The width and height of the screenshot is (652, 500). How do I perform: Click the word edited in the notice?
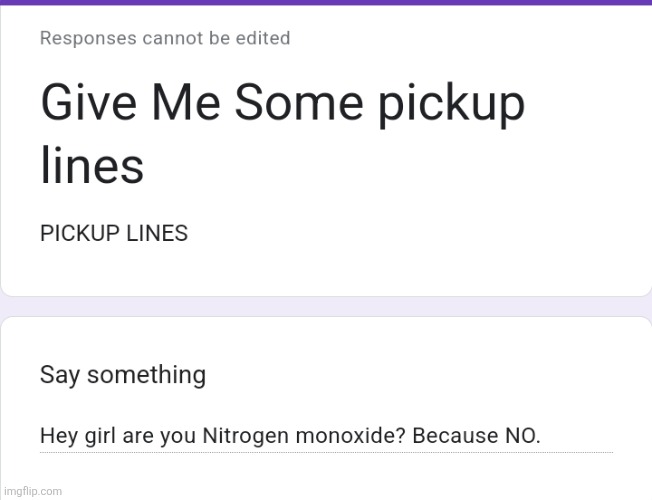click(x=264, y=38)
